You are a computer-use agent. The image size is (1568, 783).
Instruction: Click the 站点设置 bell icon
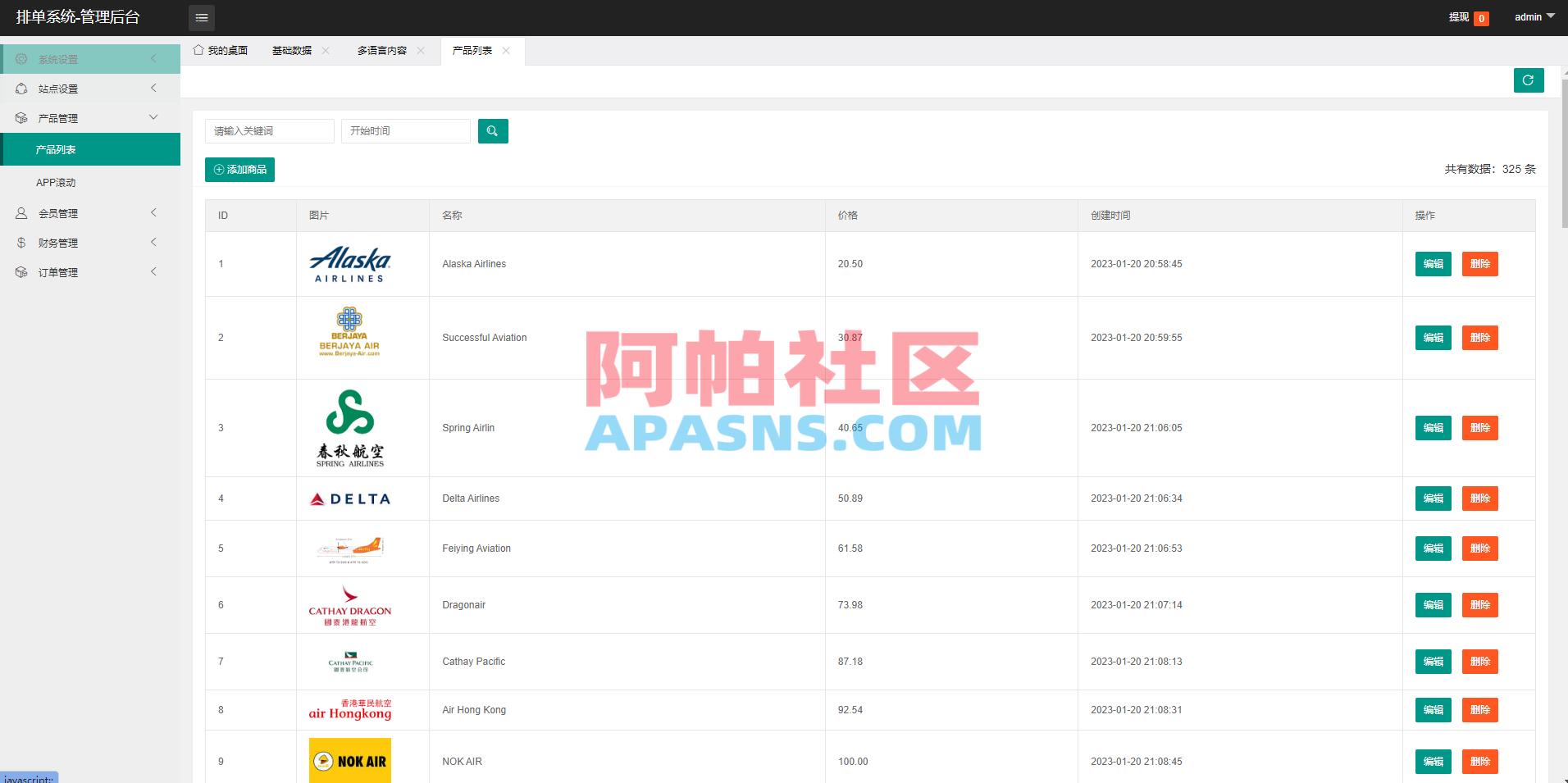click(x=21, y=88)
